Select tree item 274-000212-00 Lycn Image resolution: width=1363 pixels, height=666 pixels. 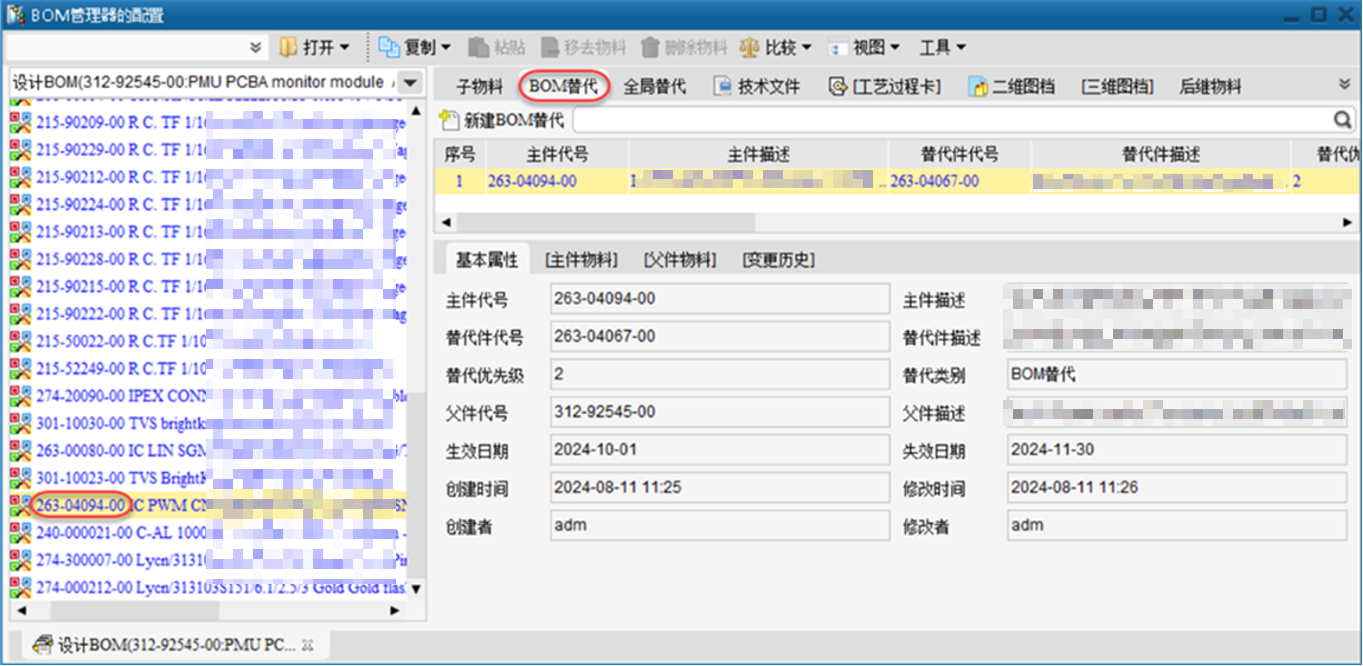[208, 587]
